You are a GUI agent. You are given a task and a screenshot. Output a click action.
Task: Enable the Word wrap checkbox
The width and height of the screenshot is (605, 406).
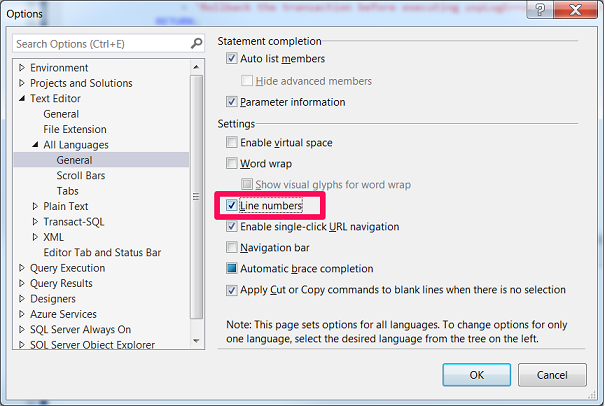coord(233,164)
